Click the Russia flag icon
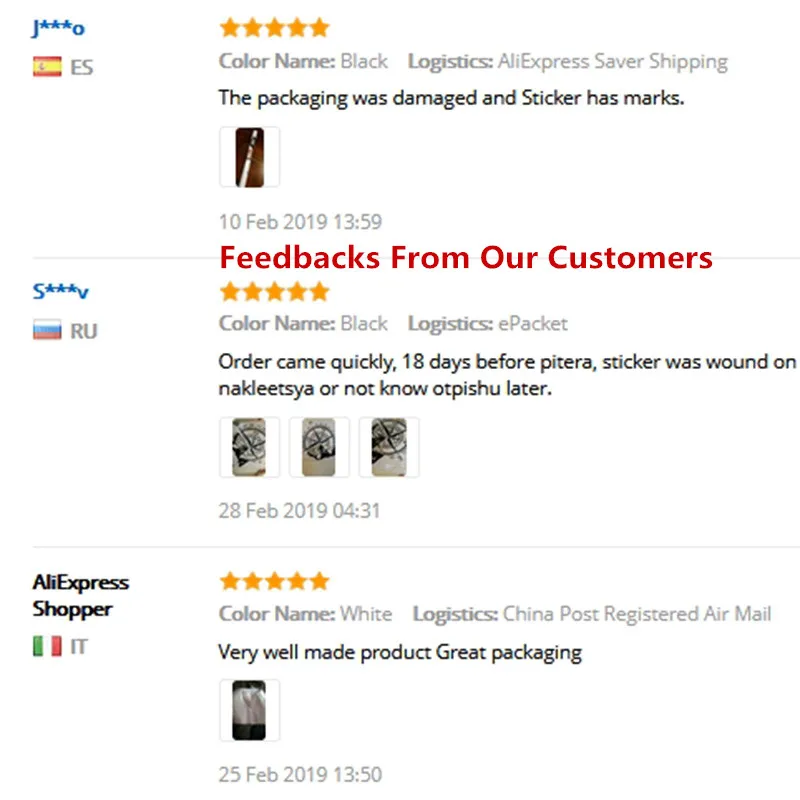This screenshot has height=800, width=800. tap(47, 330)
